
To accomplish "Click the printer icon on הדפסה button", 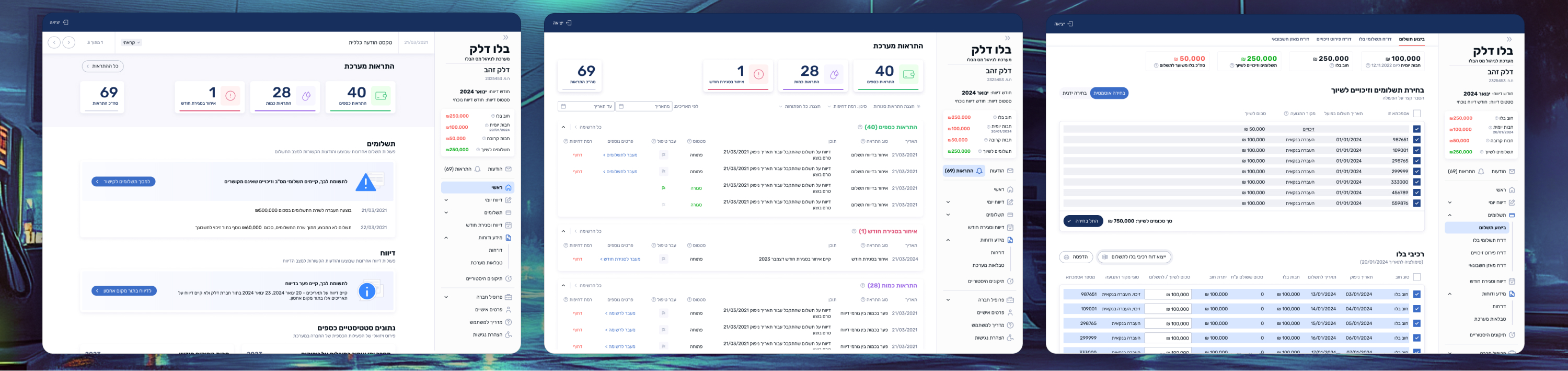I will (1066, 257).
